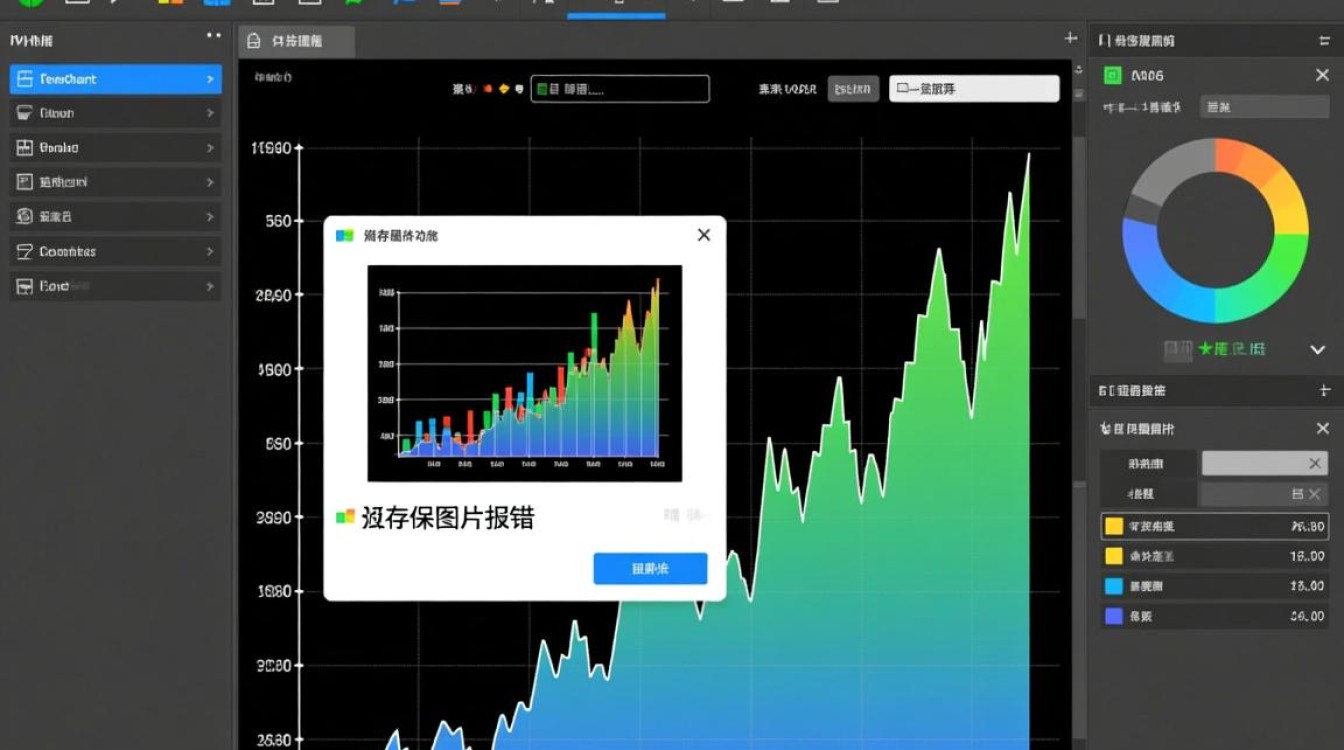Close the popup dialog with its X

[704, 234]
